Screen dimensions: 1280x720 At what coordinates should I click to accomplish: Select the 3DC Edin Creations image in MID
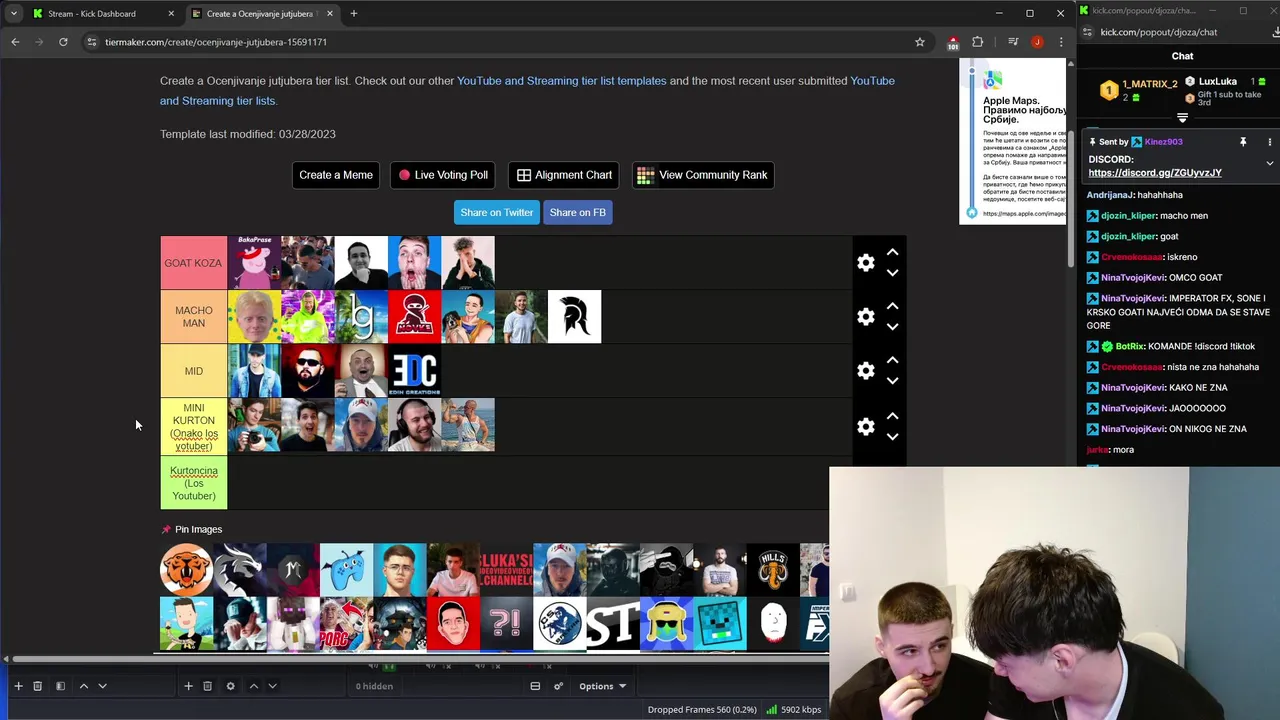click(x=415, y=371)
